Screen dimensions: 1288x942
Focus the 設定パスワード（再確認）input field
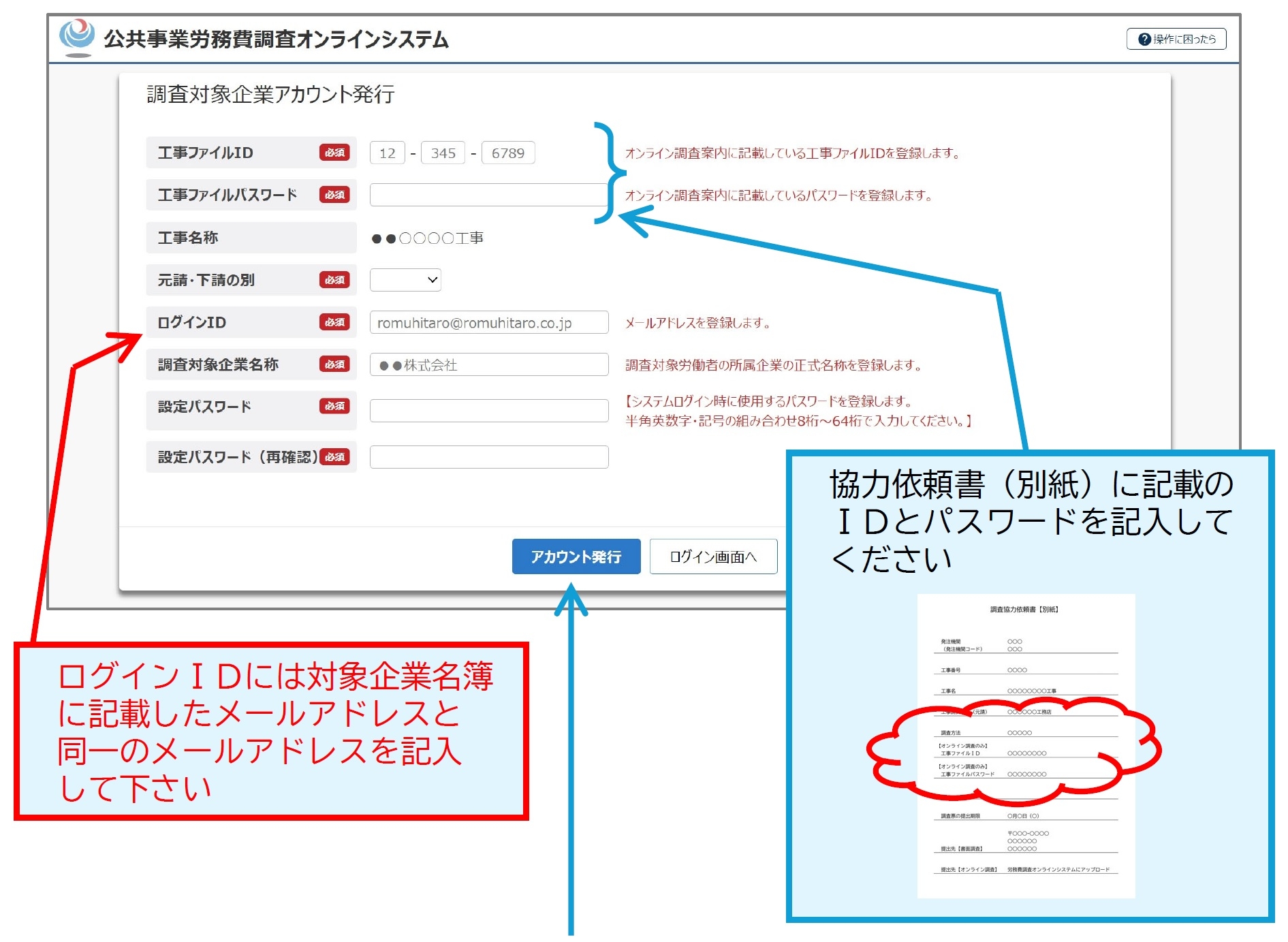(488, 457)
